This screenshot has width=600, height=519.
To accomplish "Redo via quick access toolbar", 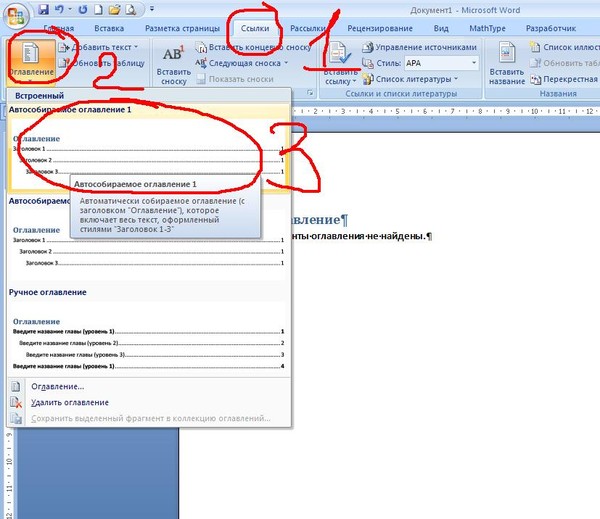I will (83, 10).
